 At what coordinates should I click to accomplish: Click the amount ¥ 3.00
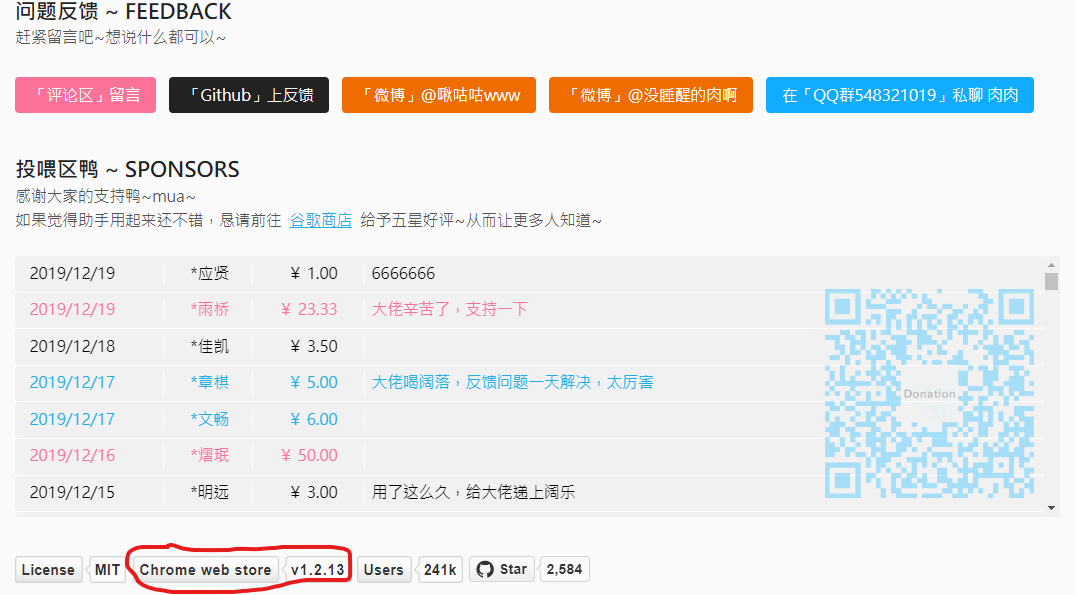click(314, 492)
